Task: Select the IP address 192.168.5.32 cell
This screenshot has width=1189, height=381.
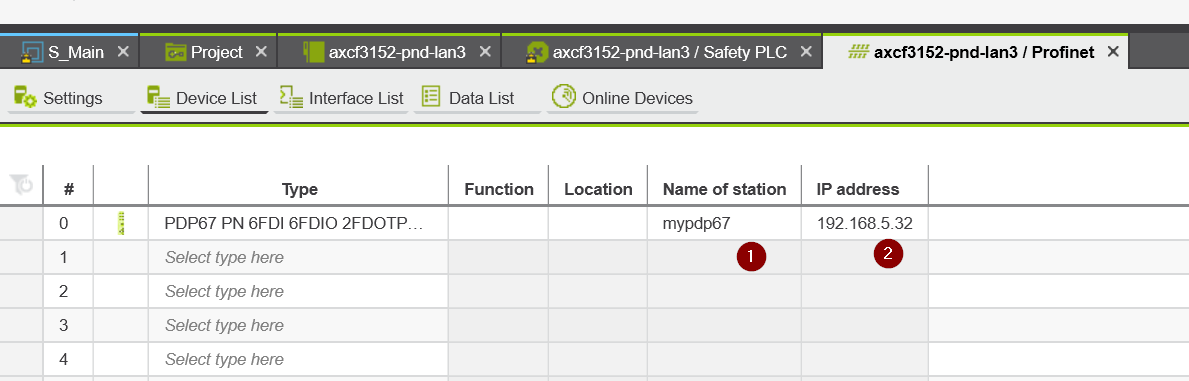Action: (864, 223)
